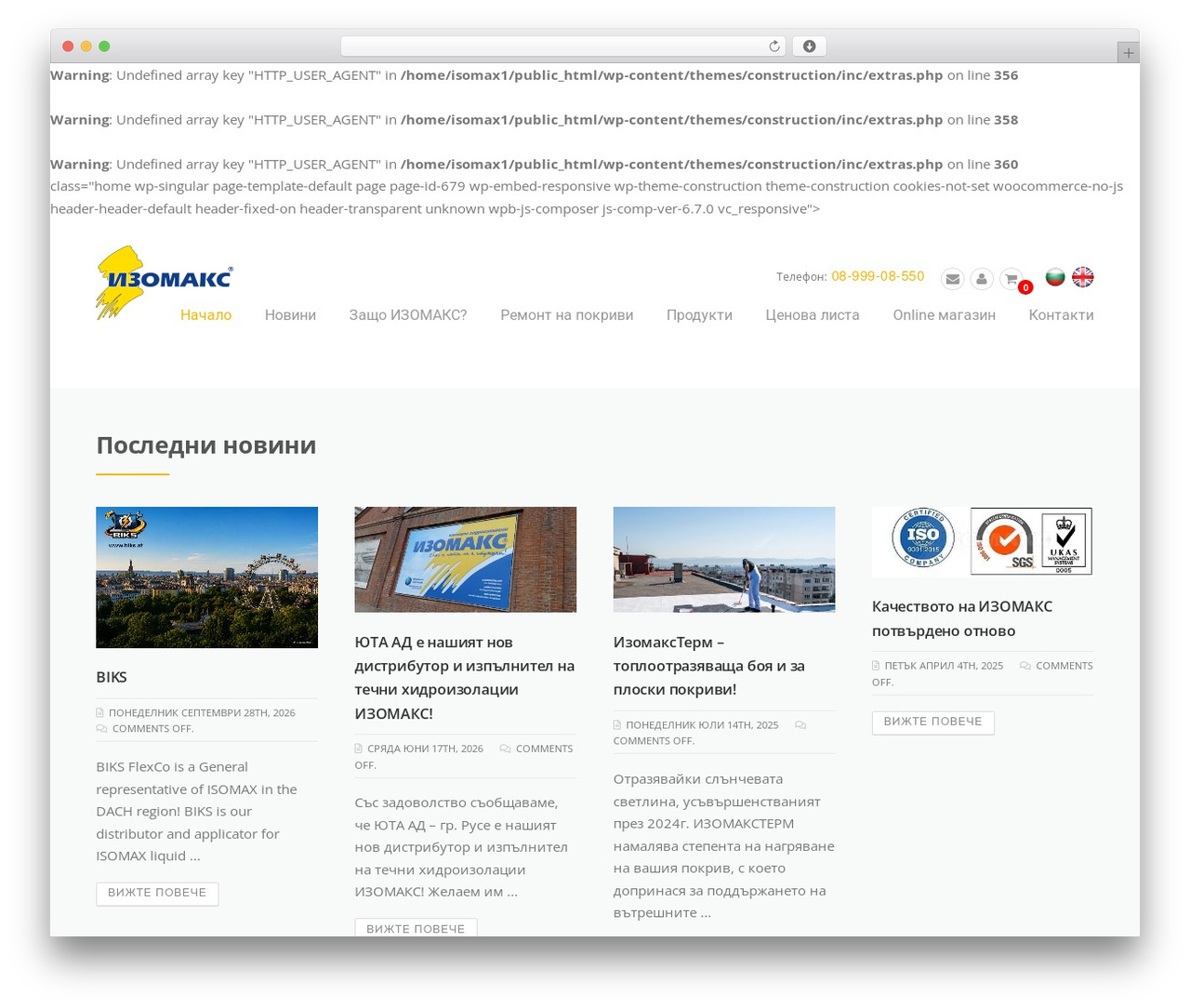This screenshot has height=1008, width=1190.
Task: Click the Последни новини heading
Action: click(206, 445)
